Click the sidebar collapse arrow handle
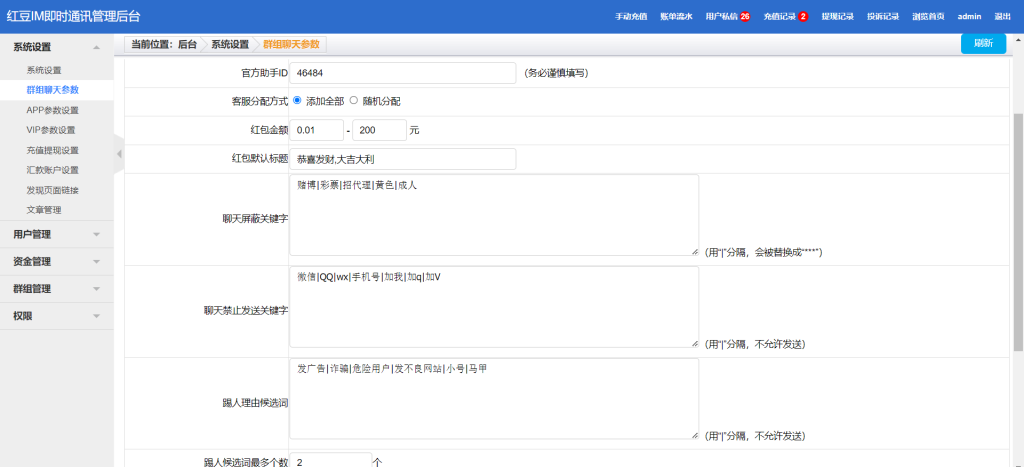This screenshot has height=467, width=1024. pos(119,153)
